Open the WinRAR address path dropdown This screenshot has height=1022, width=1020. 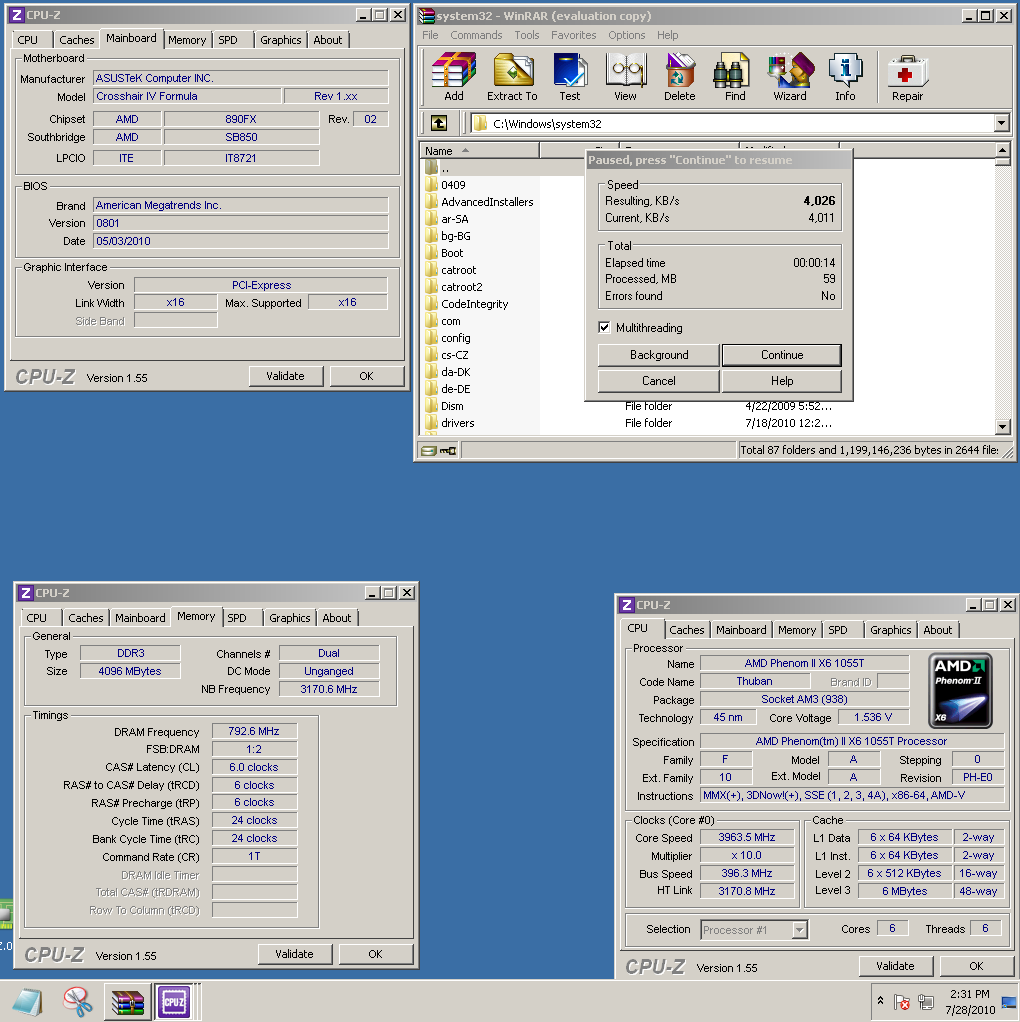click(1001, 123)
